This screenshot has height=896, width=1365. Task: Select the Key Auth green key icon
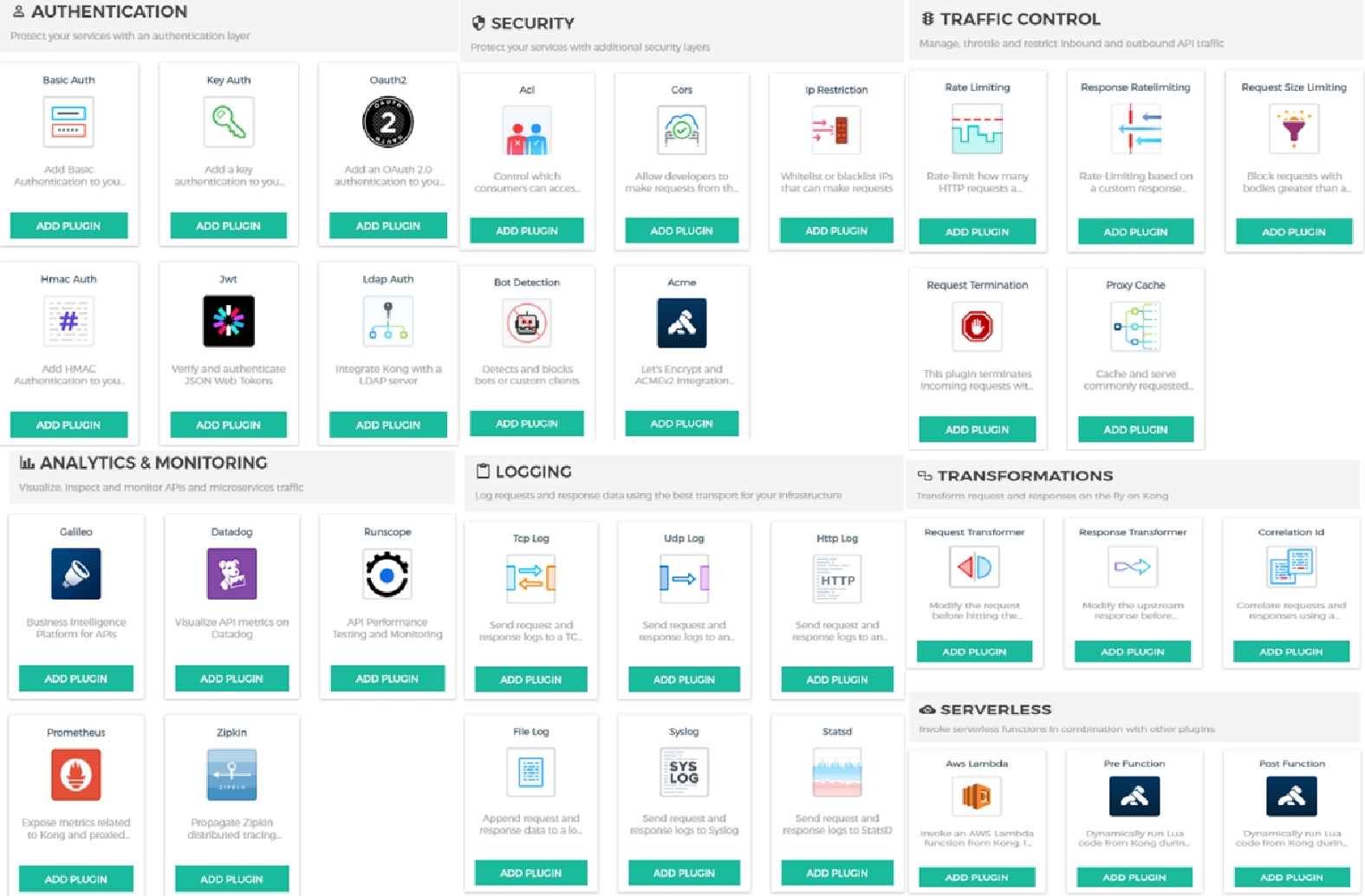pyautogui.click(x=228, y=122)
